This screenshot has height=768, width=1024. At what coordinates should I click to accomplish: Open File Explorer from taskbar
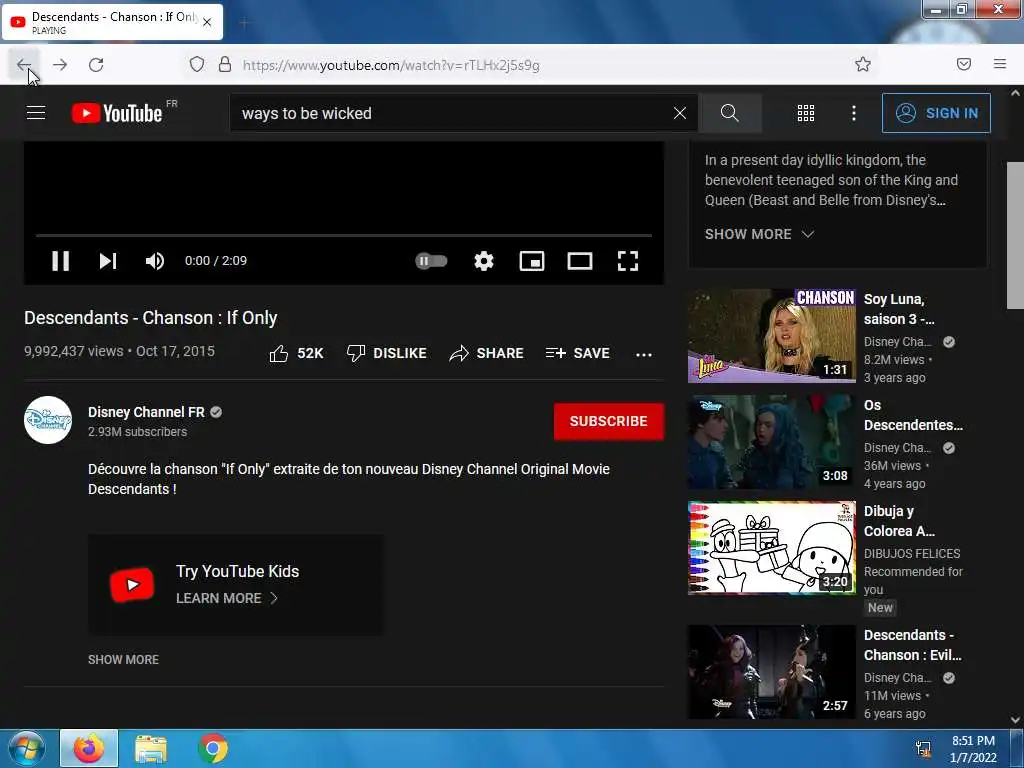pos(151,748)
